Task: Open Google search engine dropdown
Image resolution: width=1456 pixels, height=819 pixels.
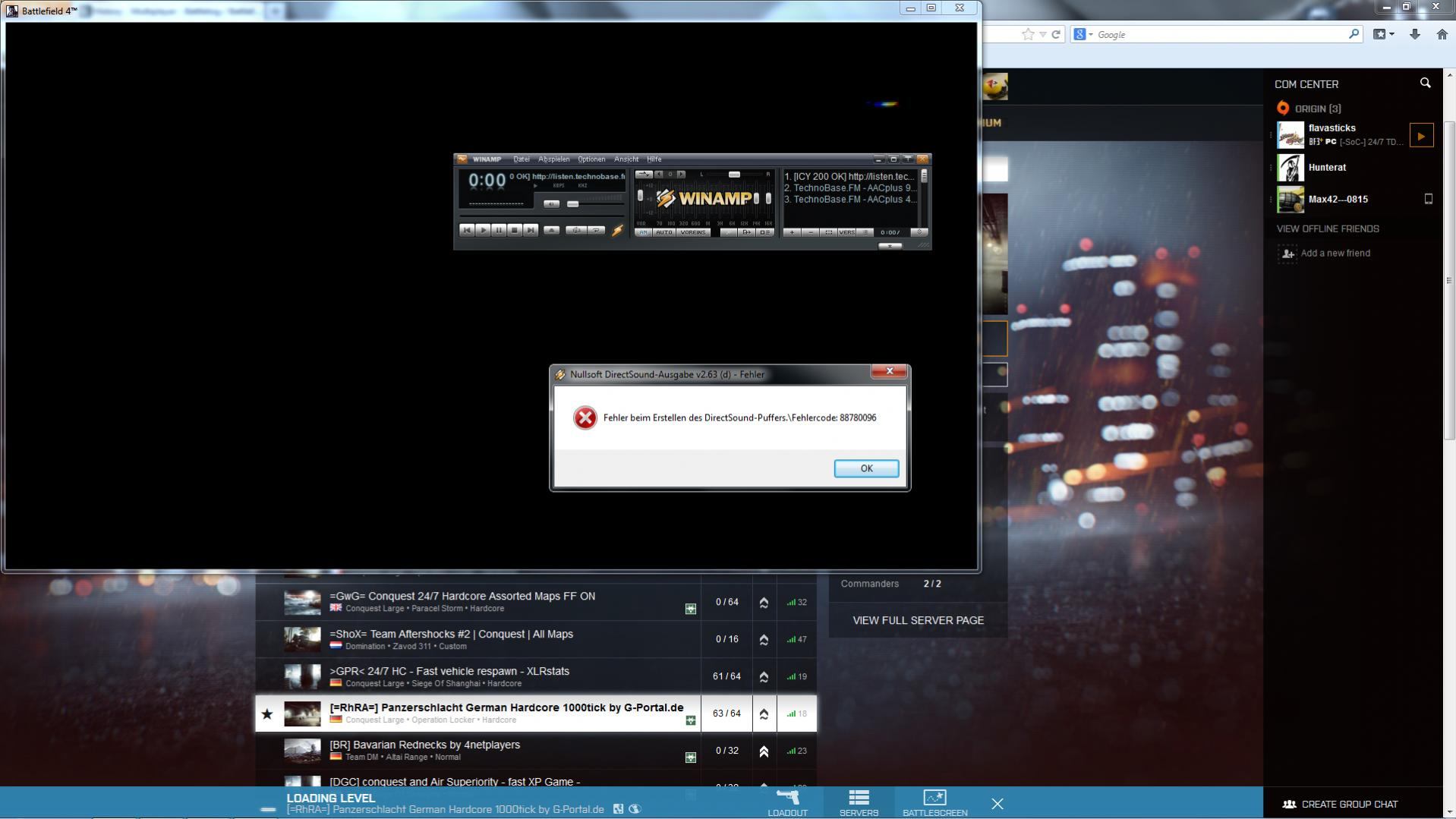Action: tap(1083, 34)
